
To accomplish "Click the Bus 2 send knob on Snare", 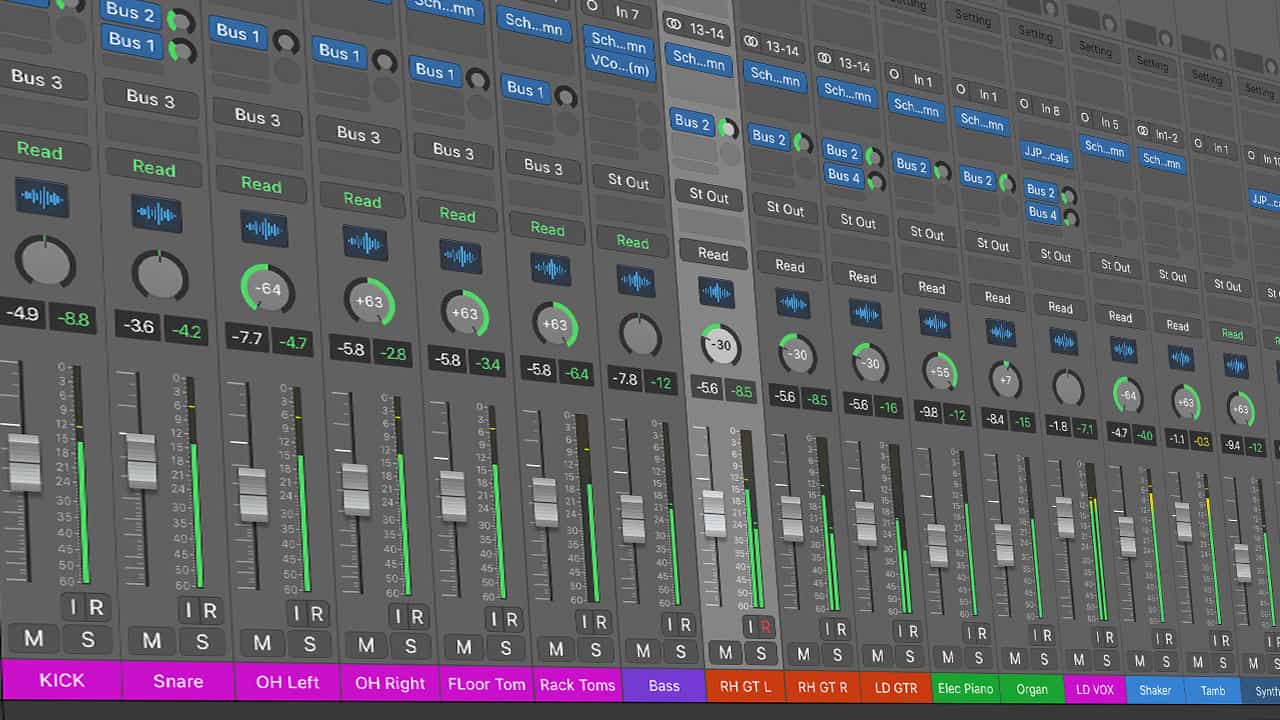I will click(x=181, y=20).
